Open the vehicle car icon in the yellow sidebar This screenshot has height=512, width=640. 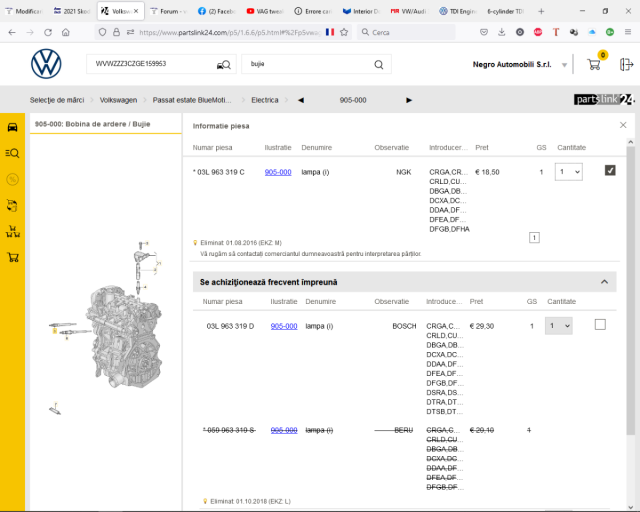[13, 127]
